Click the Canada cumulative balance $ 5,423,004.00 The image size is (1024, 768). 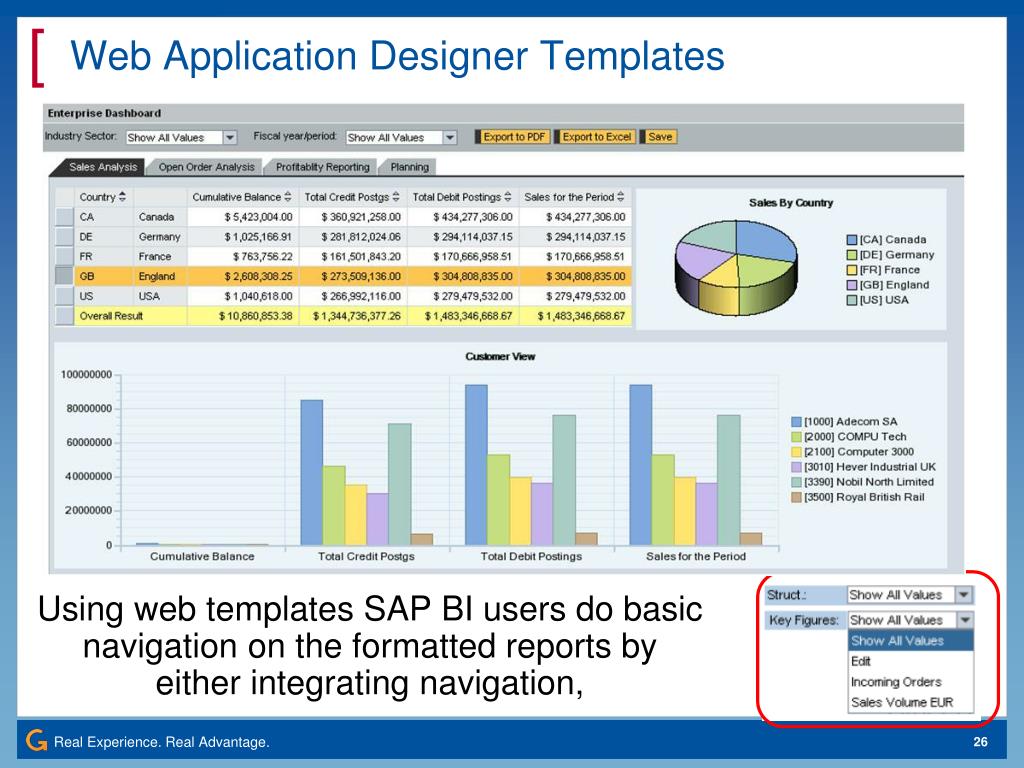pos(258,217)
